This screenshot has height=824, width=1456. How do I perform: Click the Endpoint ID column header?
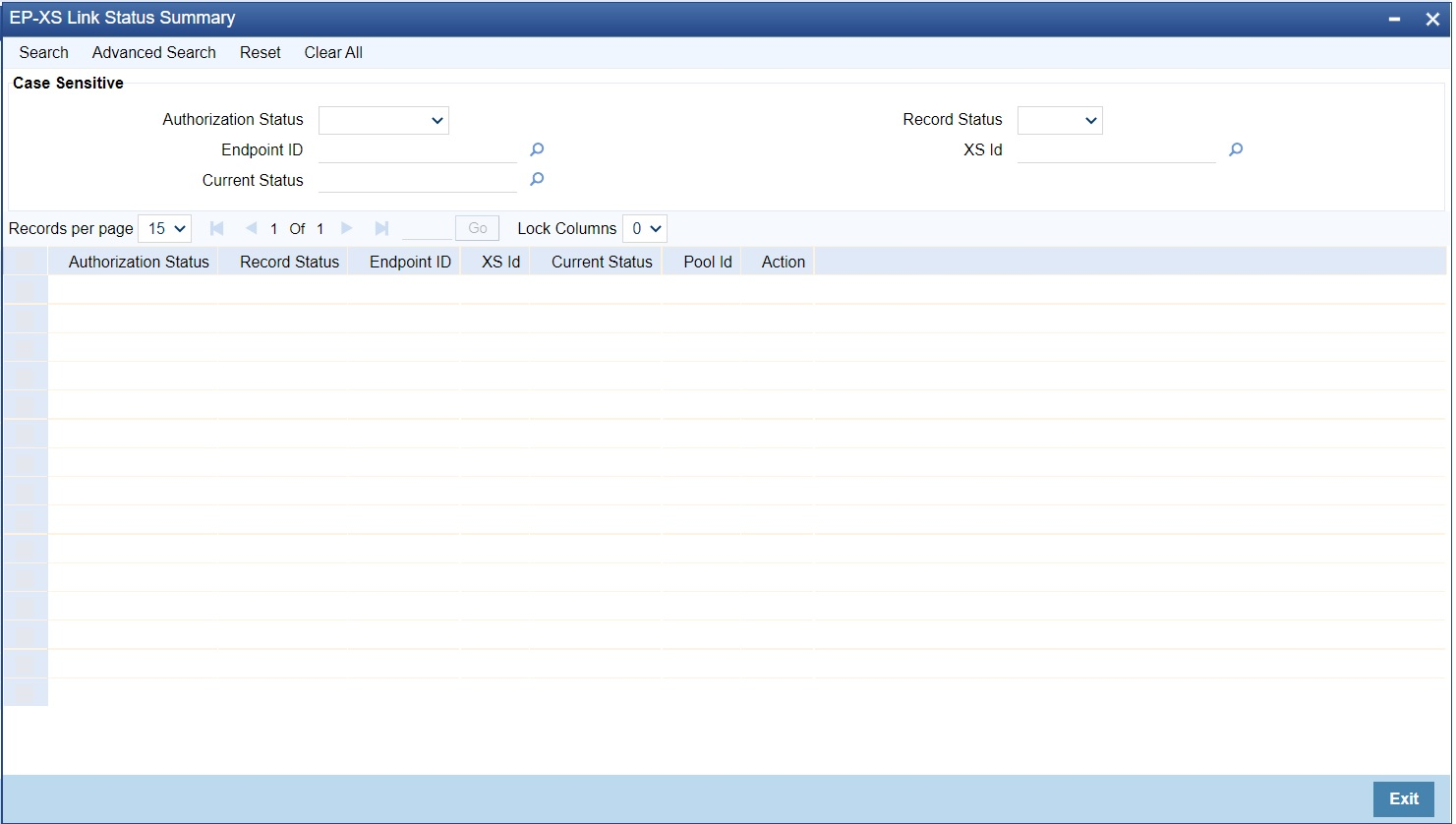click(x=410, y=262)
